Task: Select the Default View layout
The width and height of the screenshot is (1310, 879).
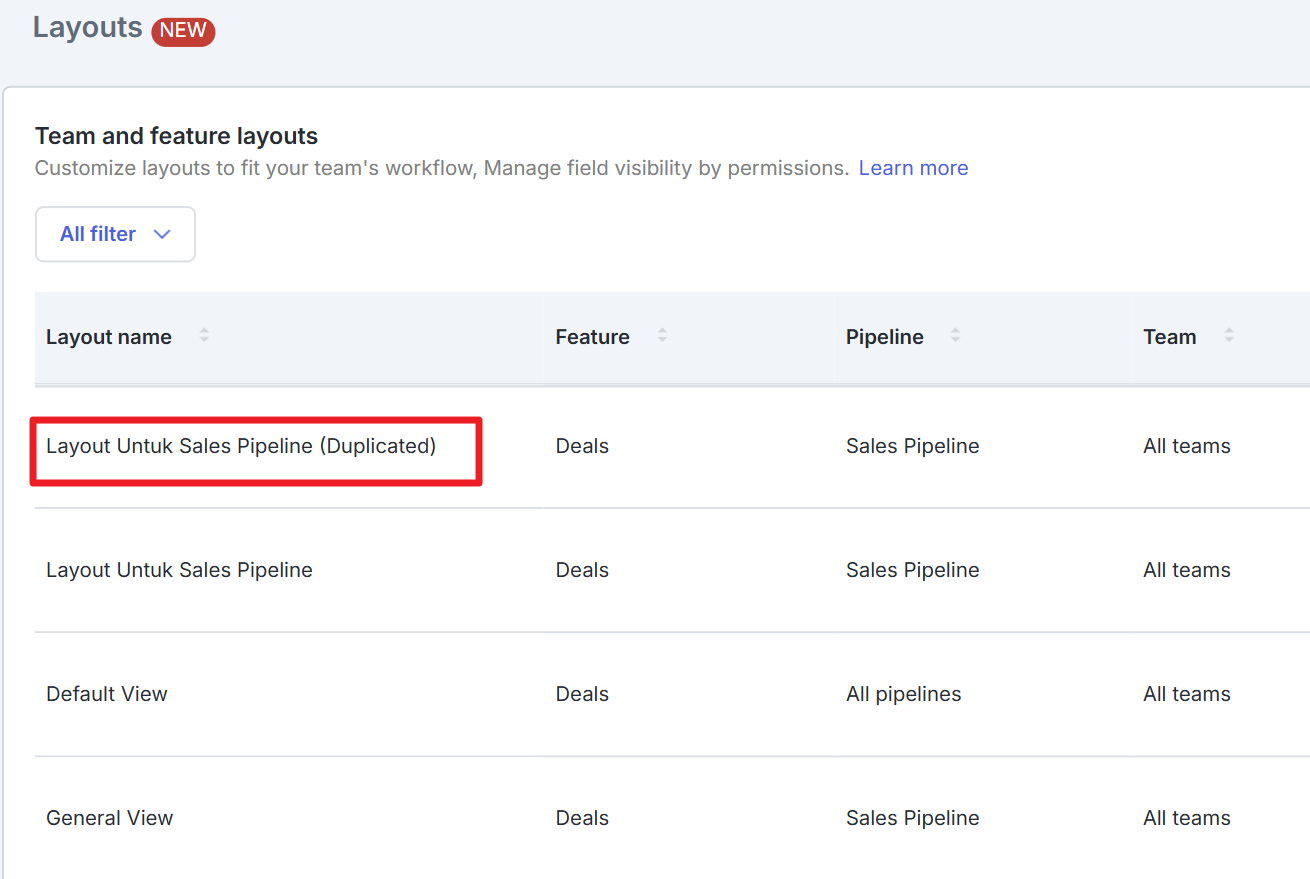Action: coord(106,694)
